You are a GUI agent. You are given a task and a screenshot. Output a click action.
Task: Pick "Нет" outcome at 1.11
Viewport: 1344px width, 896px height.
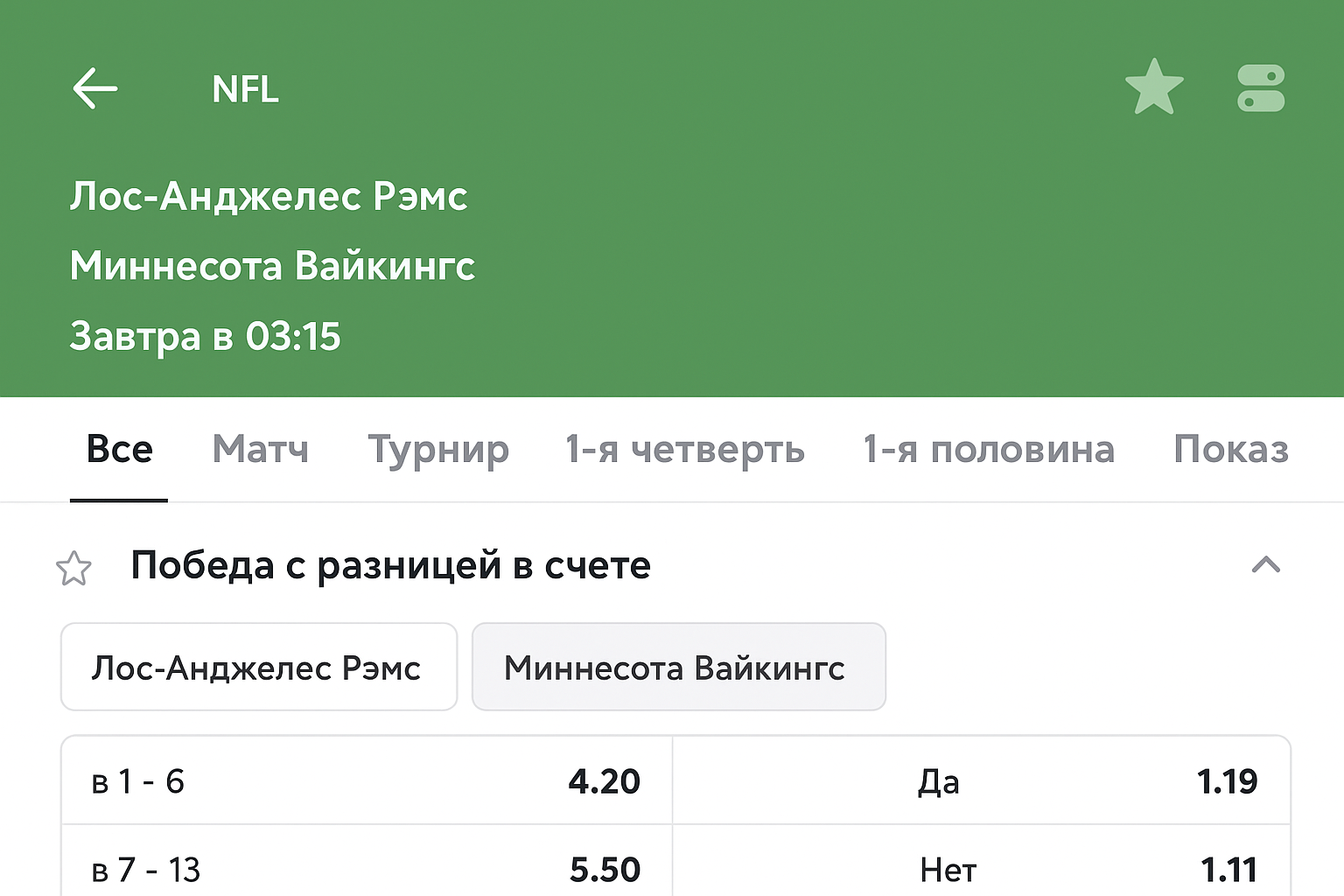982,868
